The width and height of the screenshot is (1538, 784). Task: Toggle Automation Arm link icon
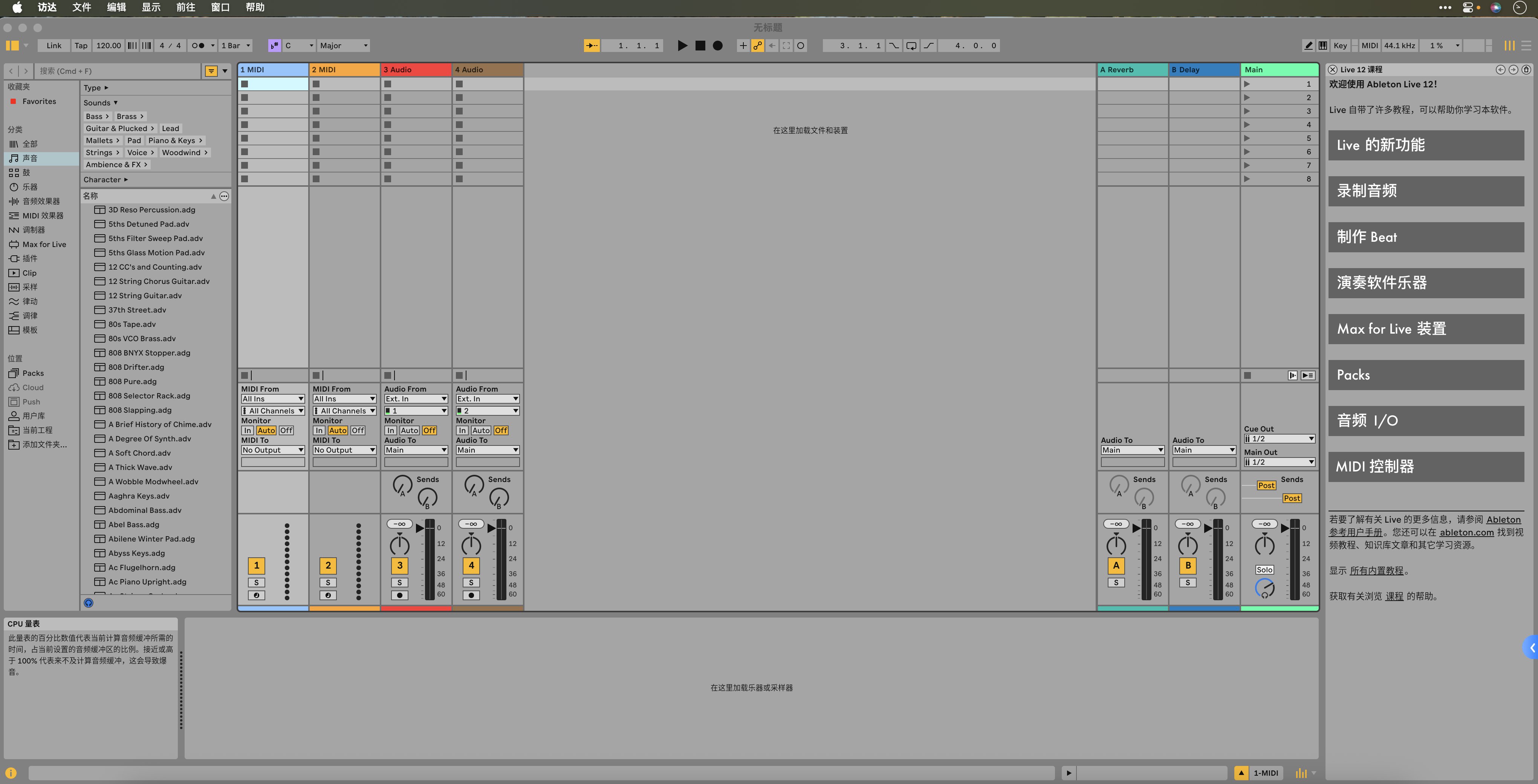(x=758, y=45)
